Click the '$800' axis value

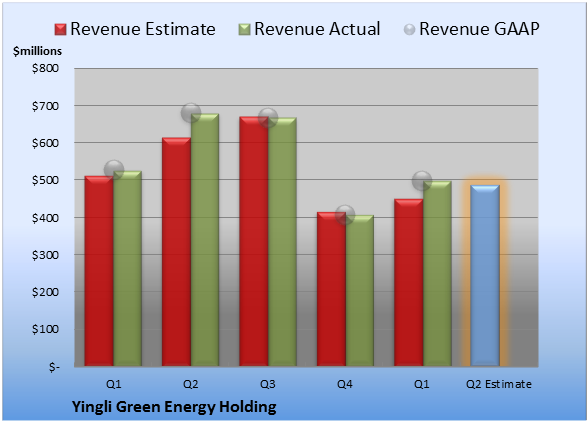coord(45,68)
